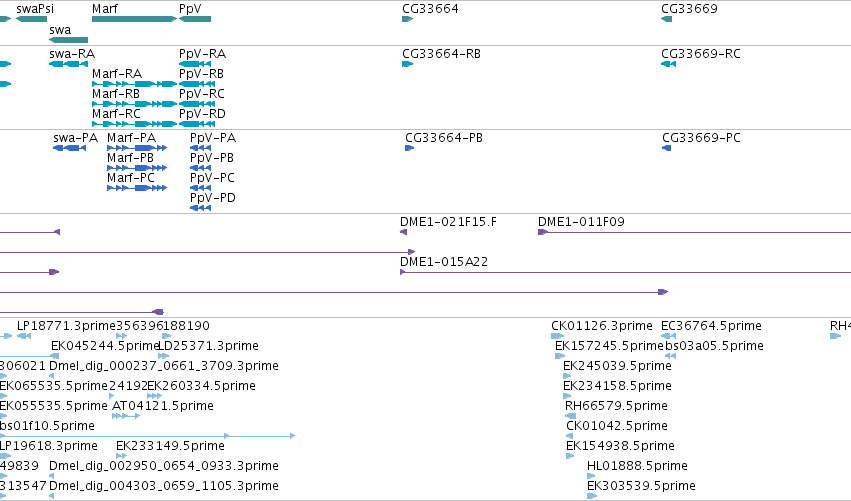Select Dmel_dig_000237_0661_3709.3prime label
Viewport: 851px width, 501px height.
(x=164, y=366)
